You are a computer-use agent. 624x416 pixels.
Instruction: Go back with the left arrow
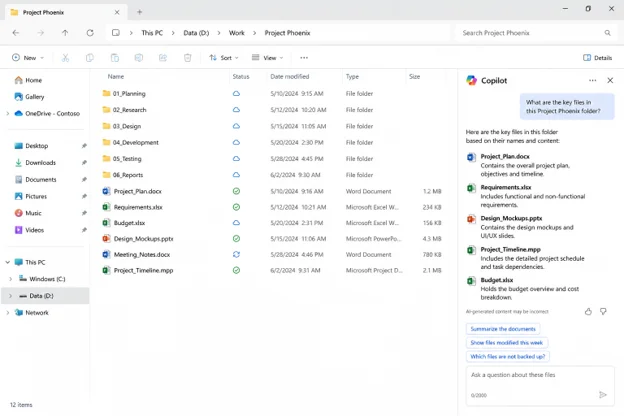[16, 33]
